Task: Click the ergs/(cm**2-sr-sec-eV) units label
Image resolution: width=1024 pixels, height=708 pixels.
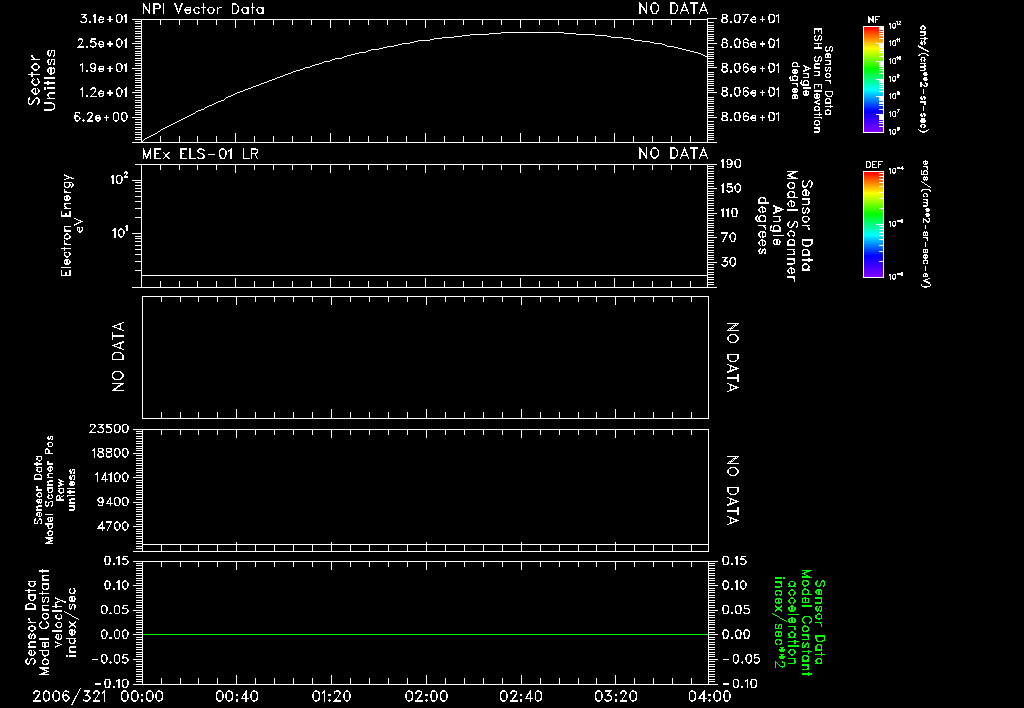Action: (x=925, y=224)
